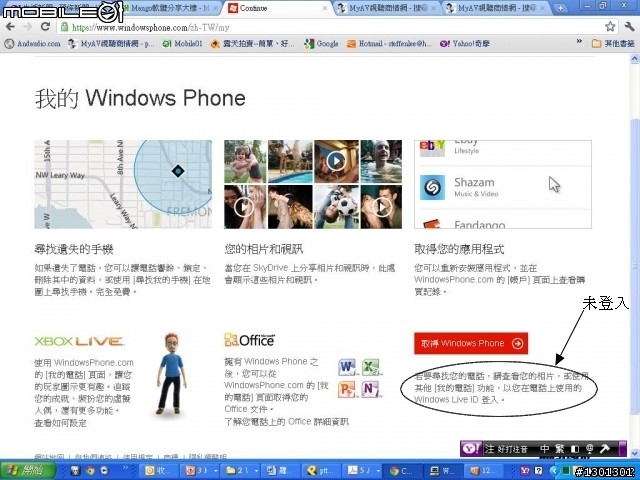
Task: Play the video thumbnail with soccer ball
Action: click(x=336, y=207)
